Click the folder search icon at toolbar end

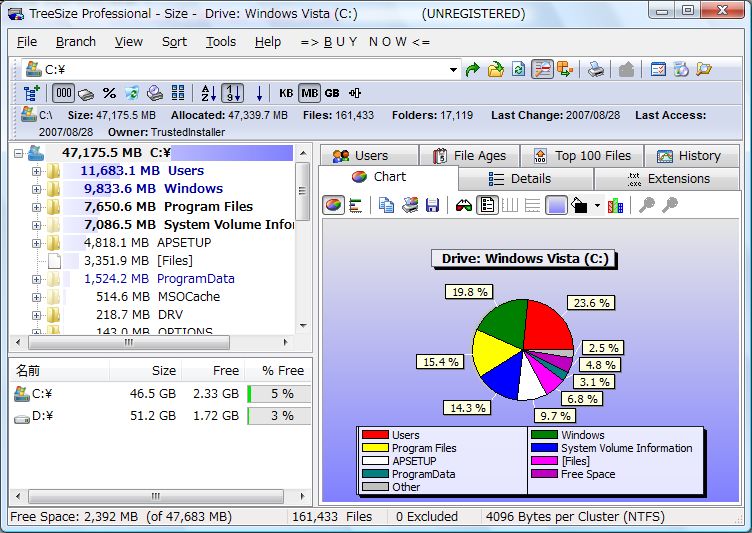[x=704, y=70]
